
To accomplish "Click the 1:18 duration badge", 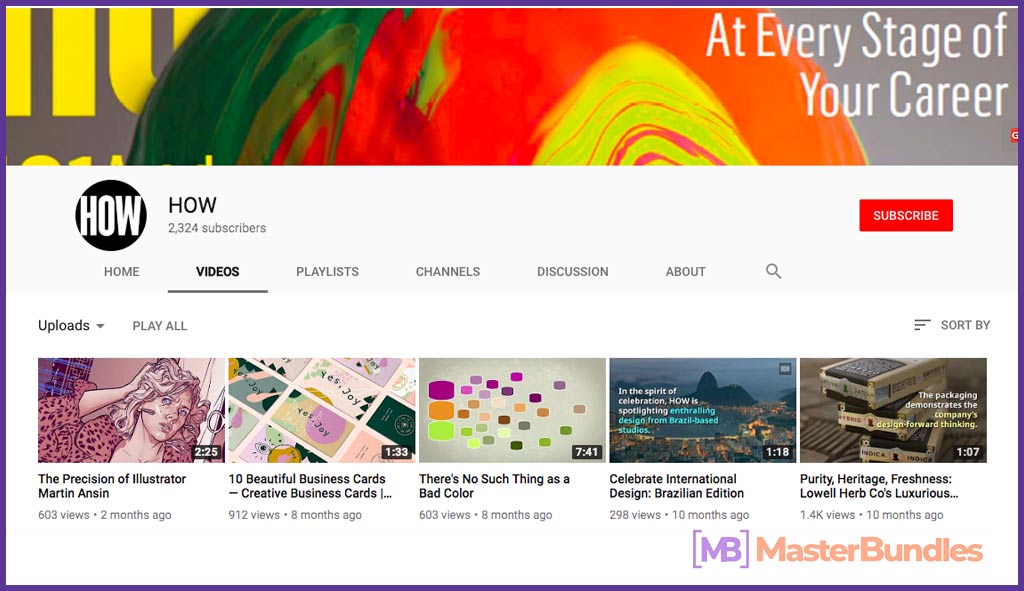I will 777,452.
